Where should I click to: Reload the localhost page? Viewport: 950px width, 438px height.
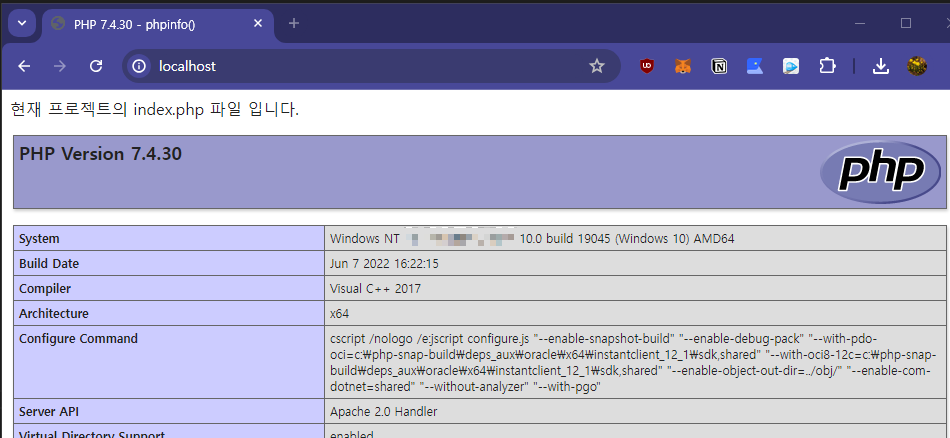[96, 66]
